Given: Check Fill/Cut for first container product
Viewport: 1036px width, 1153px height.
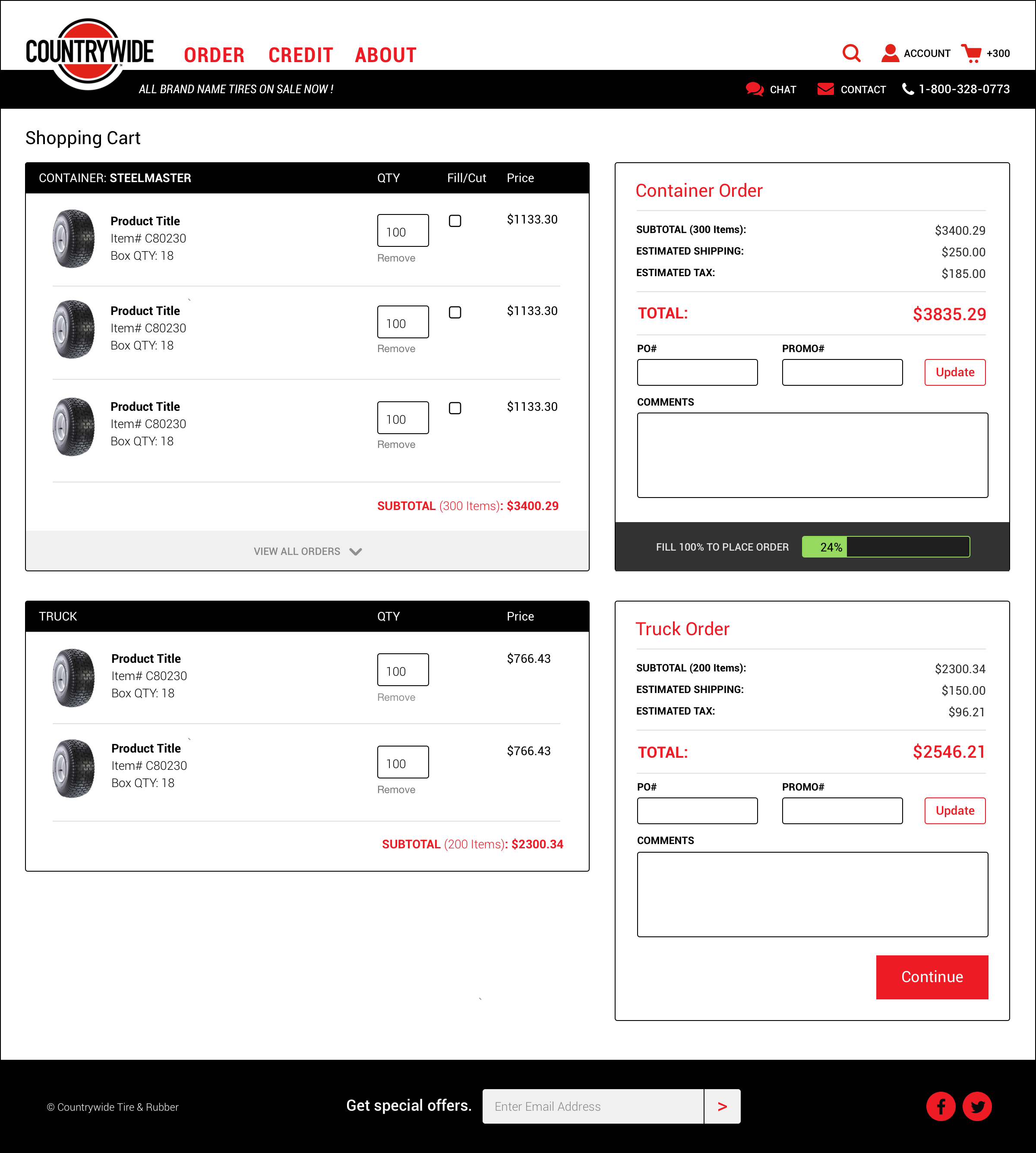Looking at the screenshot, I should point(455,221).
